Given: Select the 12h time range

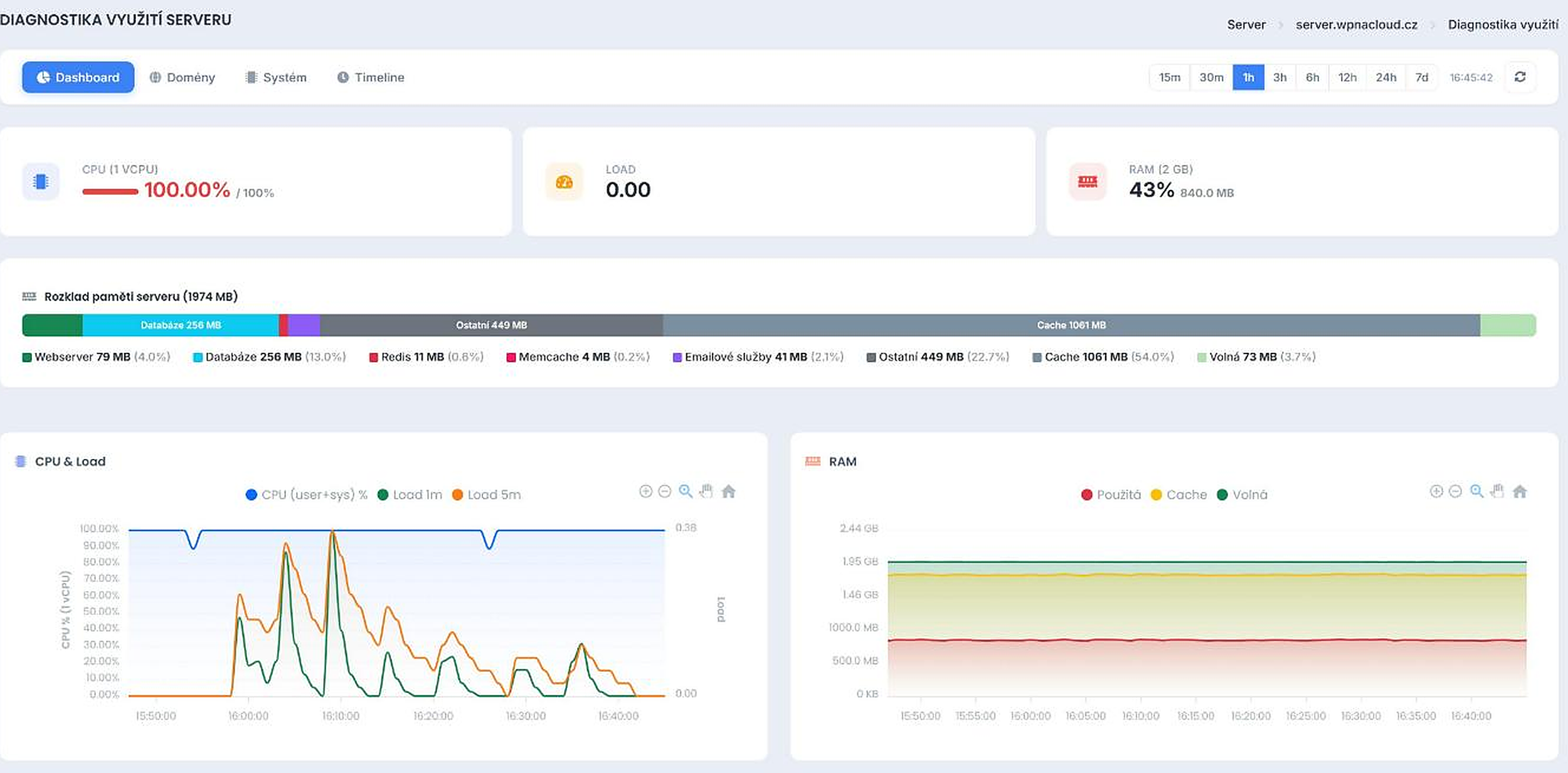Looking at the screenshot, I should click(x=1347, y=77).
